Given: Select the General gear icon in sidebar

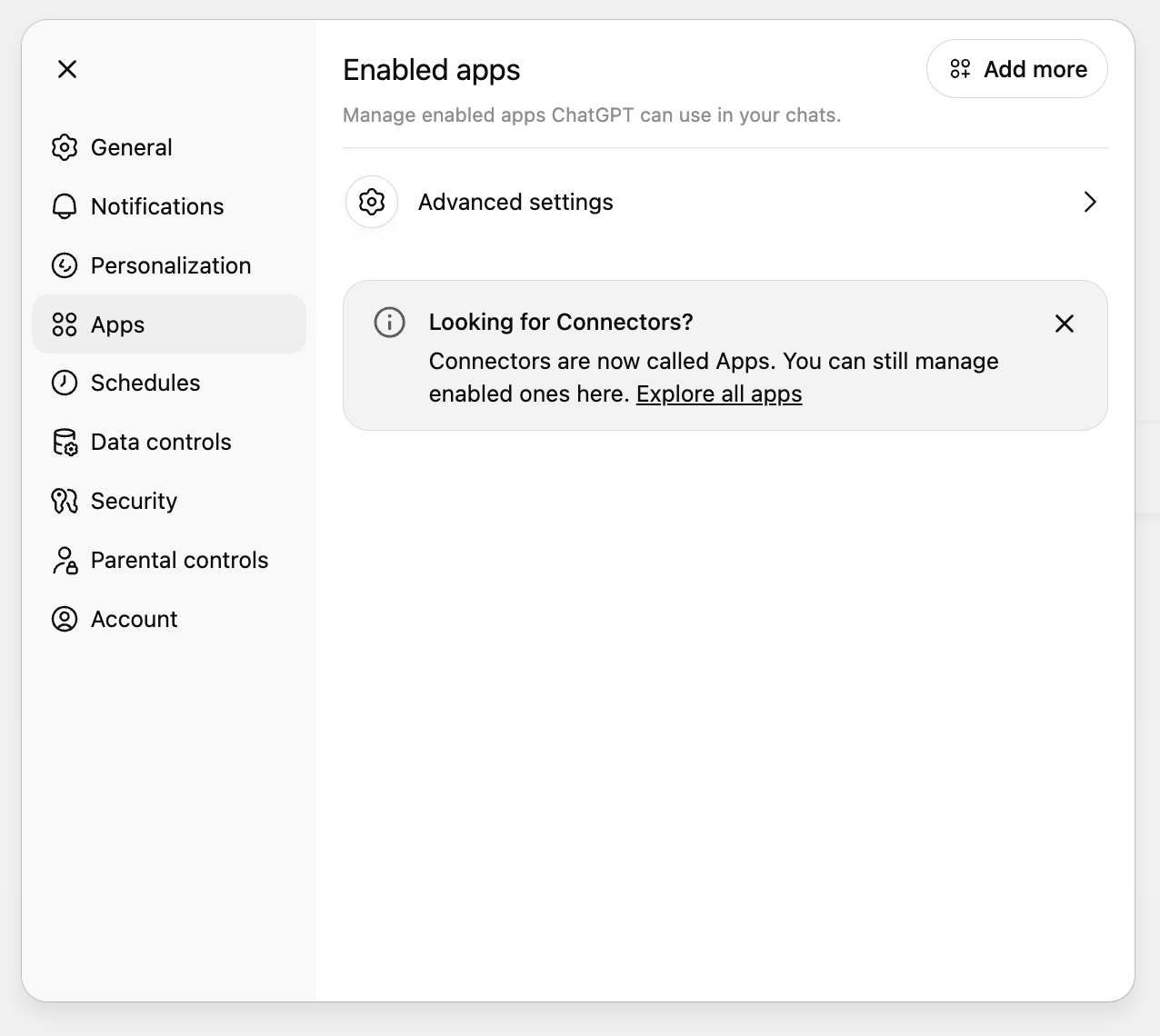Looking at the screenshot, I should point(65,147).
